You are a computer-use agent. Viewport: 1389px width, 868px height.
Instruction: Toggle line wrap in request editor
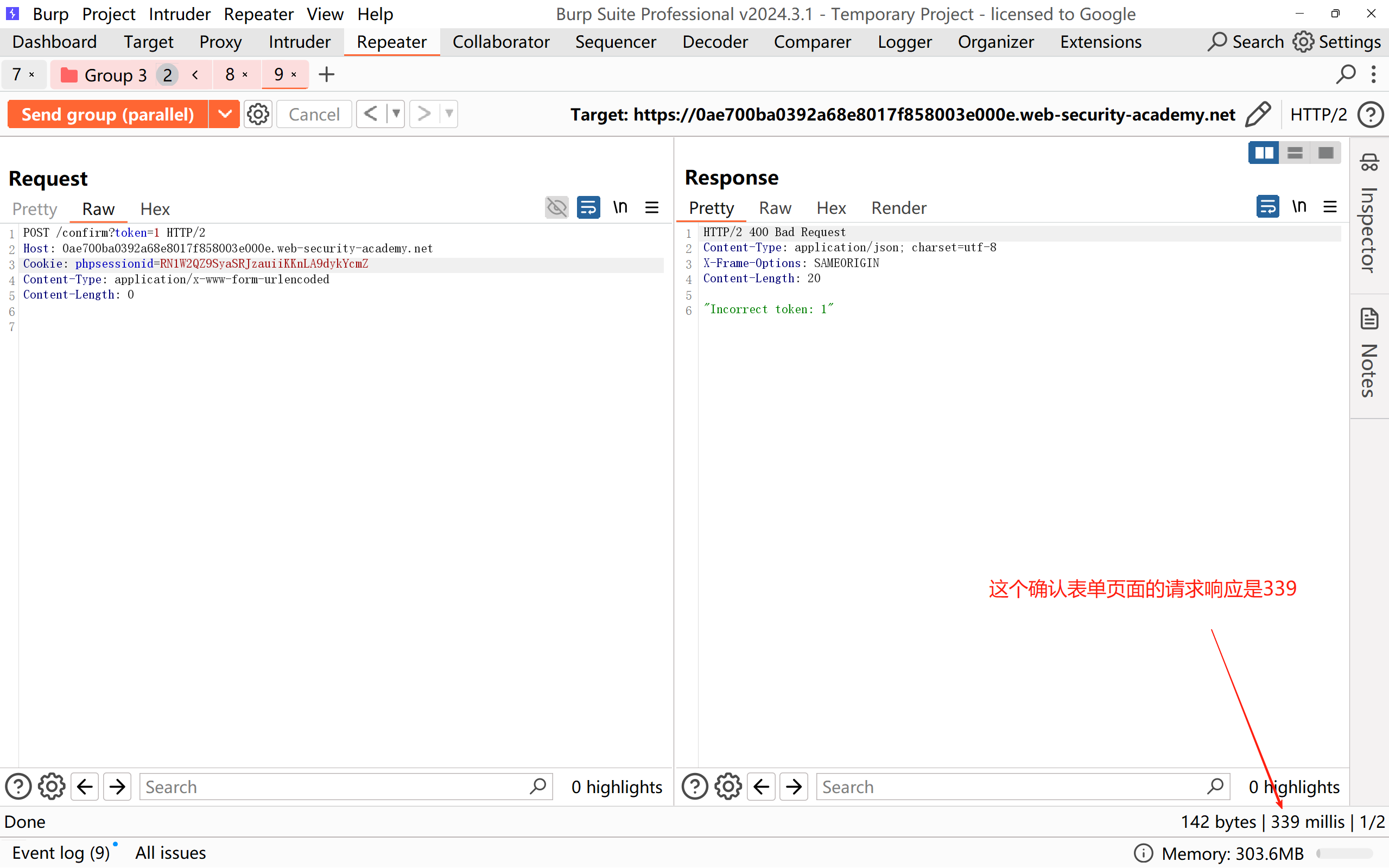pos(588,208)
